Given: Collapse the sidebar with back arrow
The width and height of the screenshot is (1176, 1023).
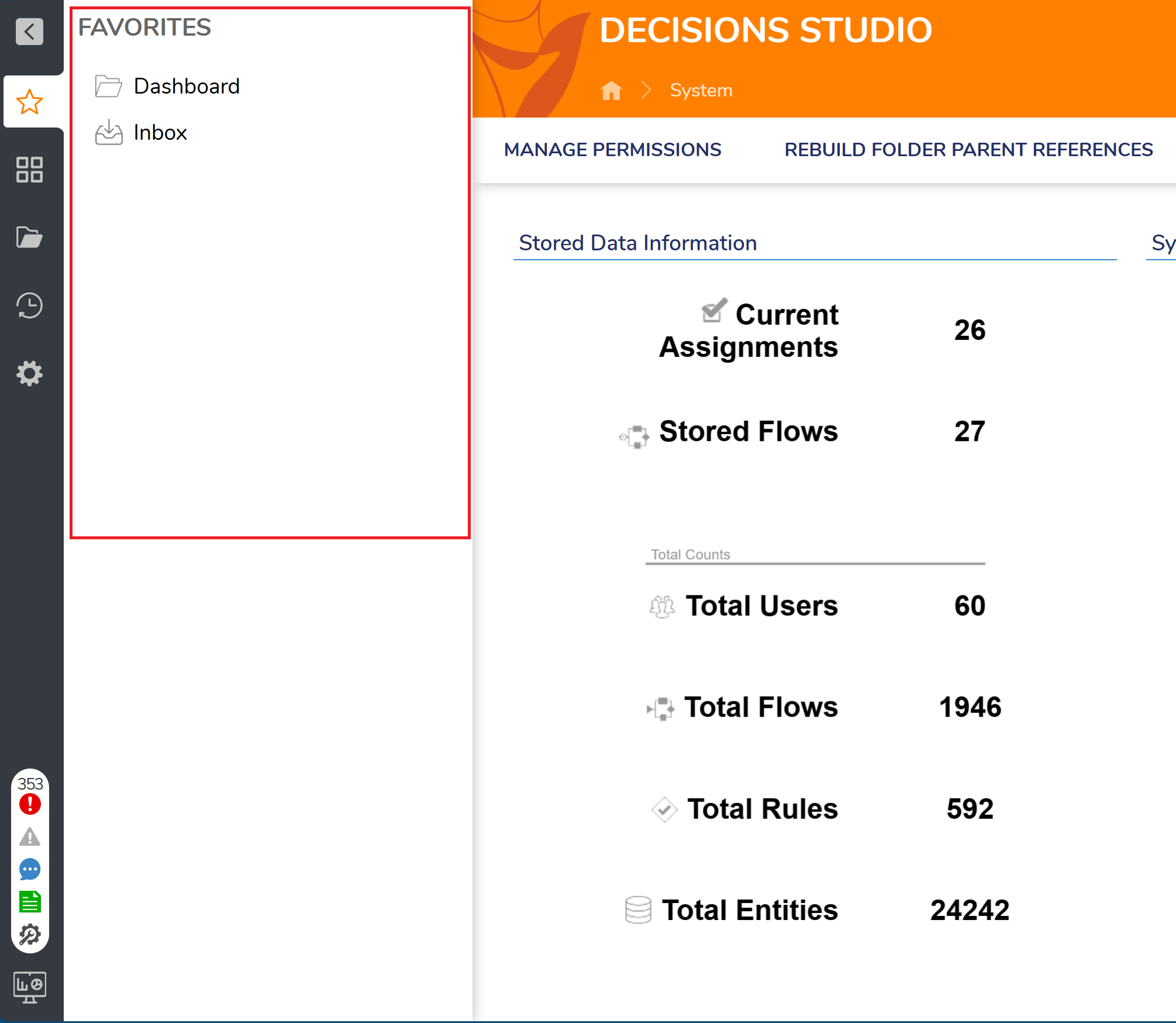Looking at the screenshot, I should tap(29, 32).
